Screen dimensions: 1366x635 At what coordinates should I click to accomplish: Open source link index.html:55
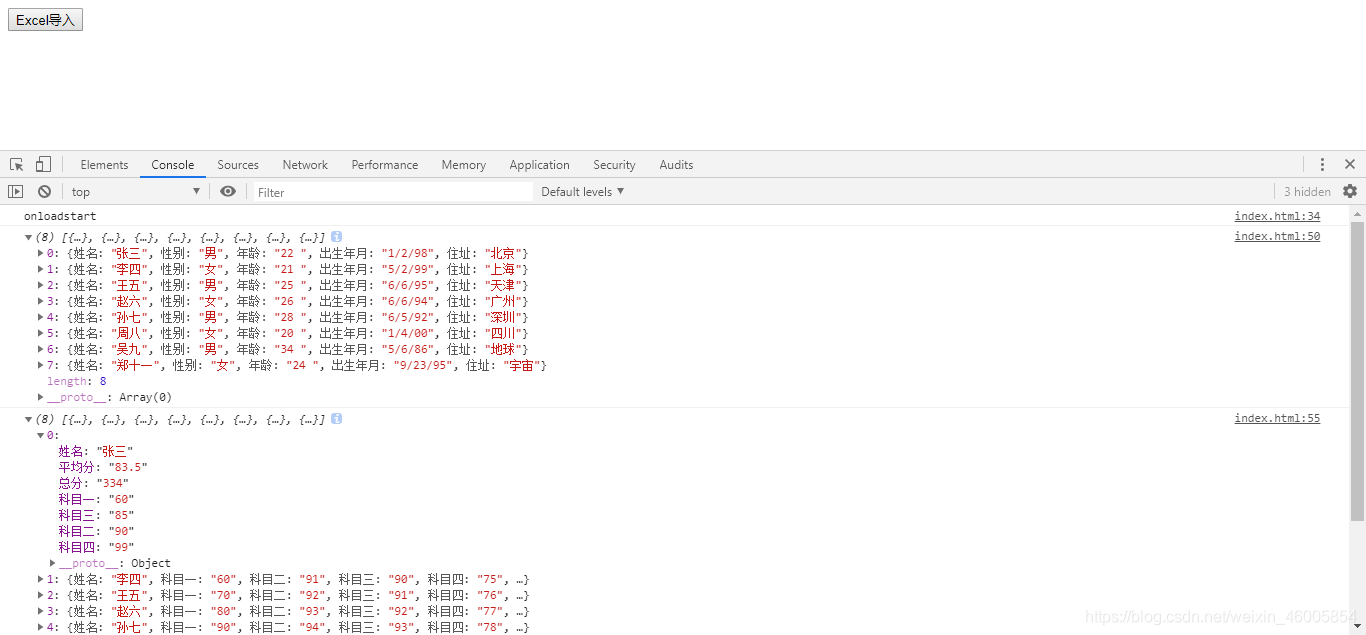[1277, 418]
